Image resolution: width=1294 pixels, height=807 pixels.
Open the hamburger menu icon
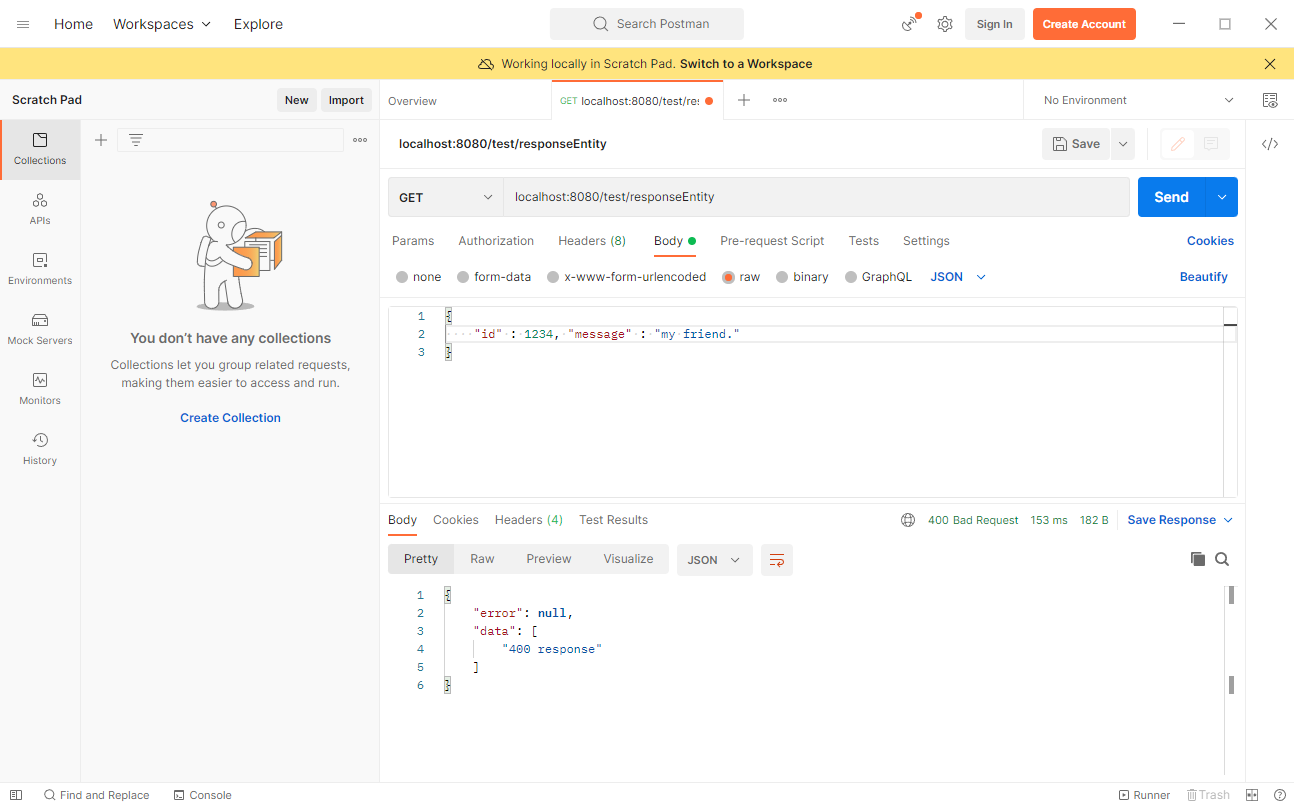pyautogui.click(x=23, y=24)
